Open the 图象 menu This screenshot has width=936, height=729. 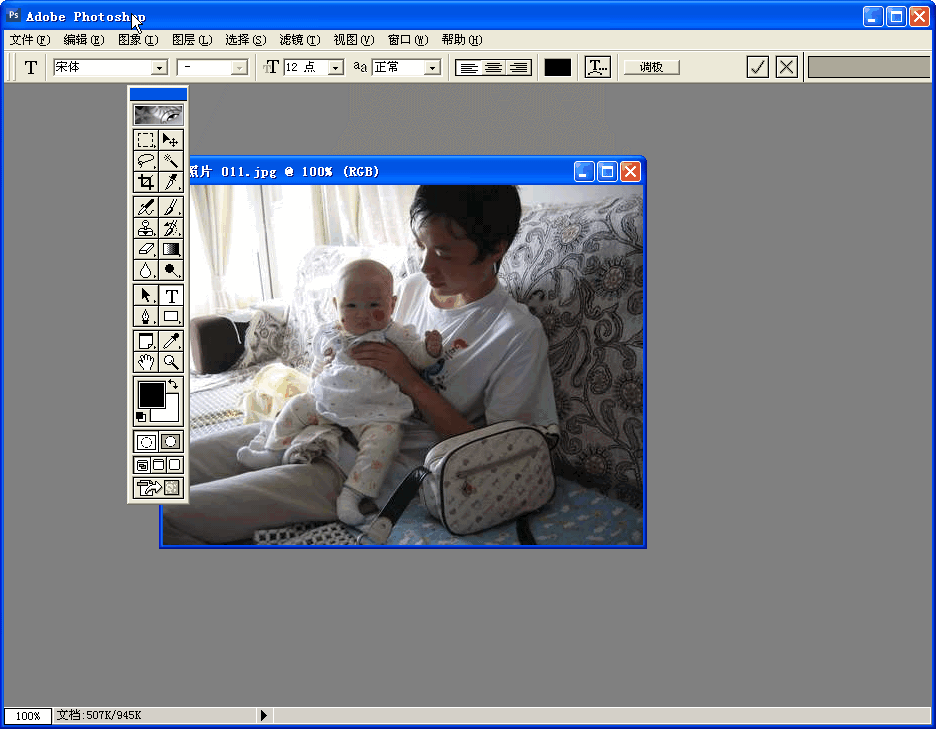tap(140, 40)
